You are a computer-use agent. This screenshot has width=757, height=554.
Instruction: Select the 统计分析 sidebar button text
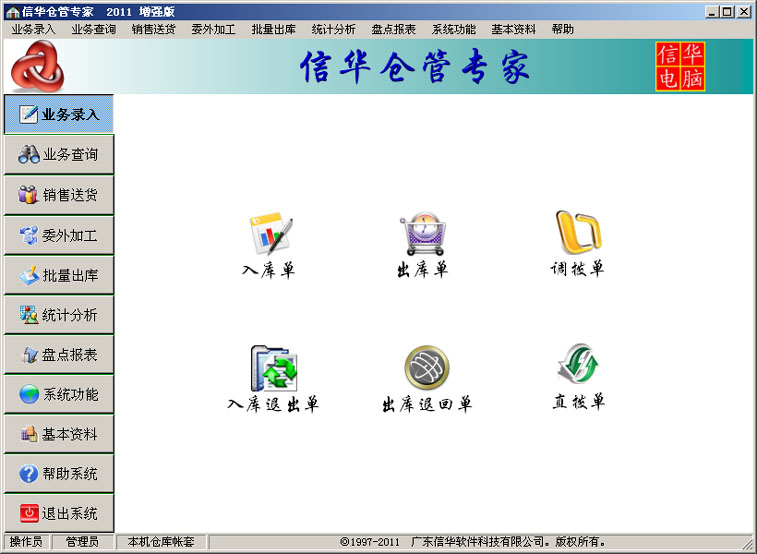[70, 315]
